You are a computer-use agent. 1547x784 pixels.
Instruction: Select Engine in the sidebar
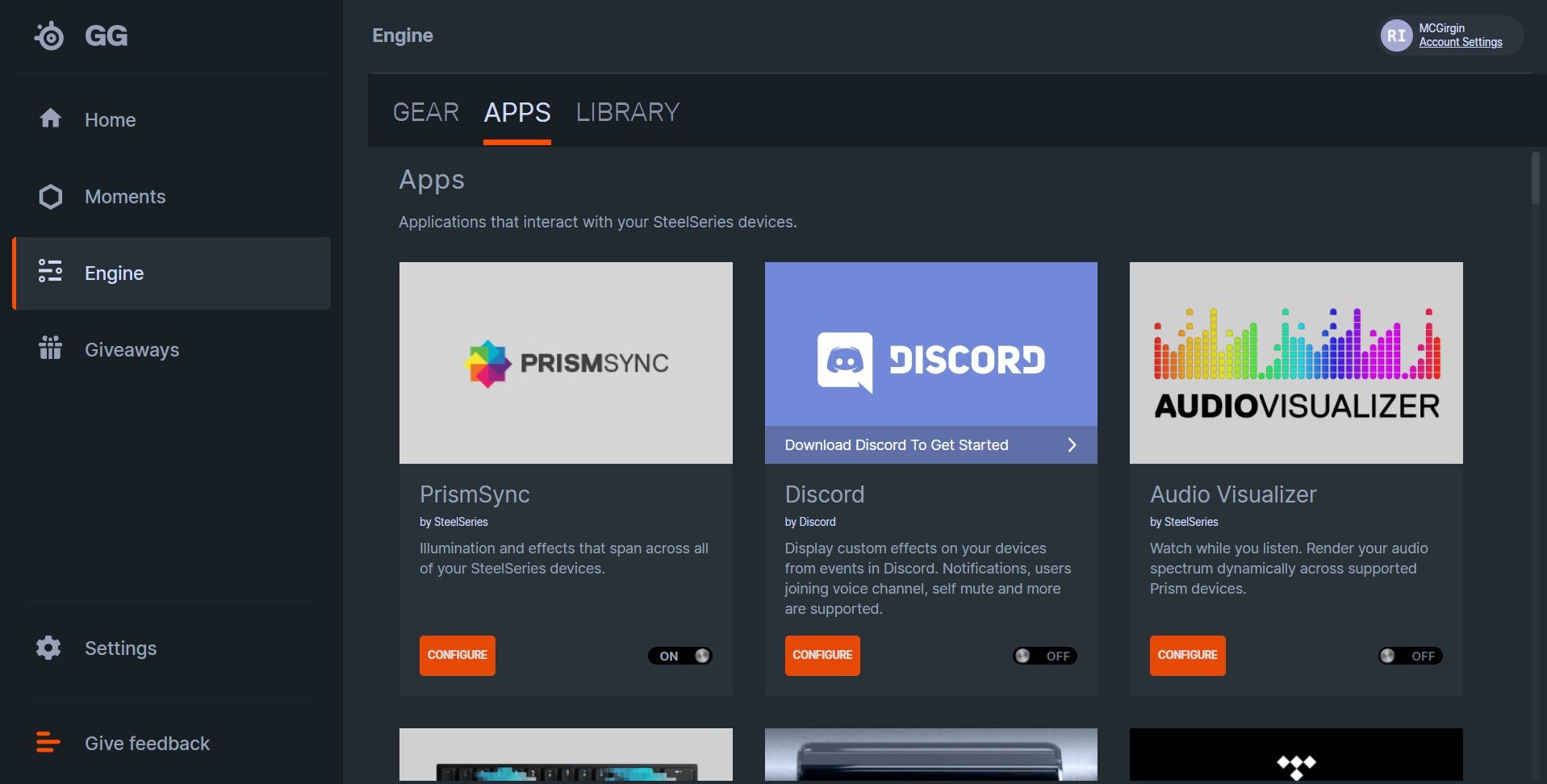click(172, 273)
